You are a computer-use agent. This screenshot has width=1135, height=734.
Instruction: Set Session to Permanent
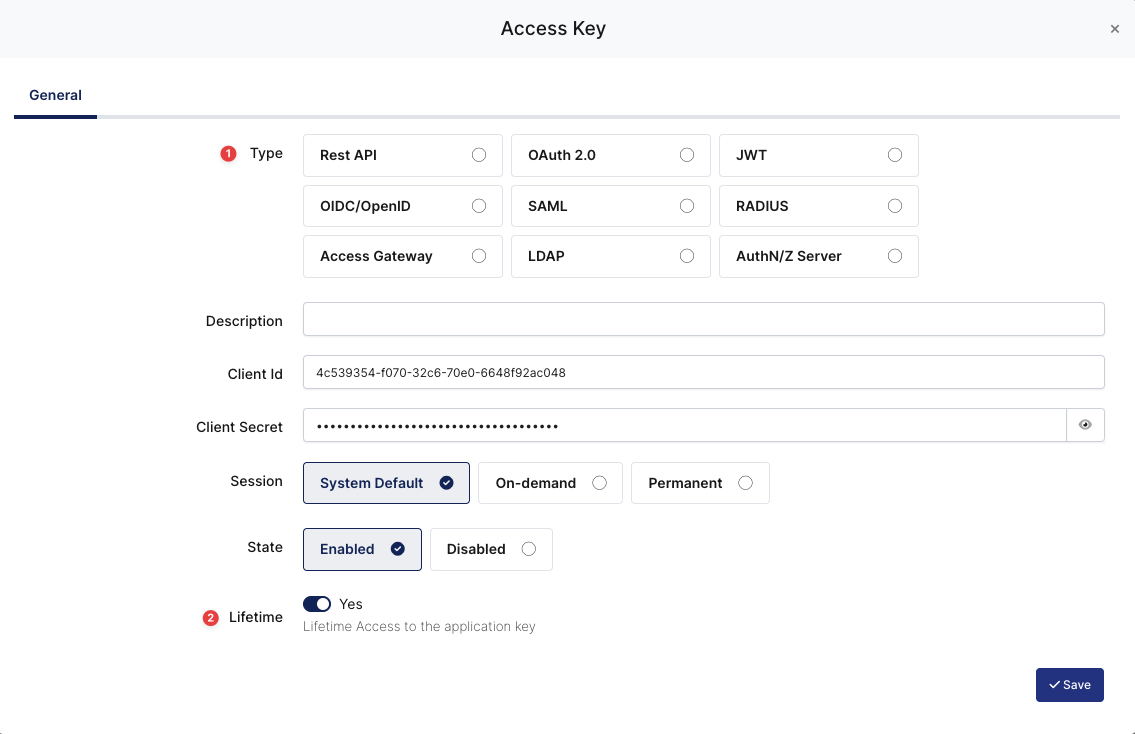[700, 483]
